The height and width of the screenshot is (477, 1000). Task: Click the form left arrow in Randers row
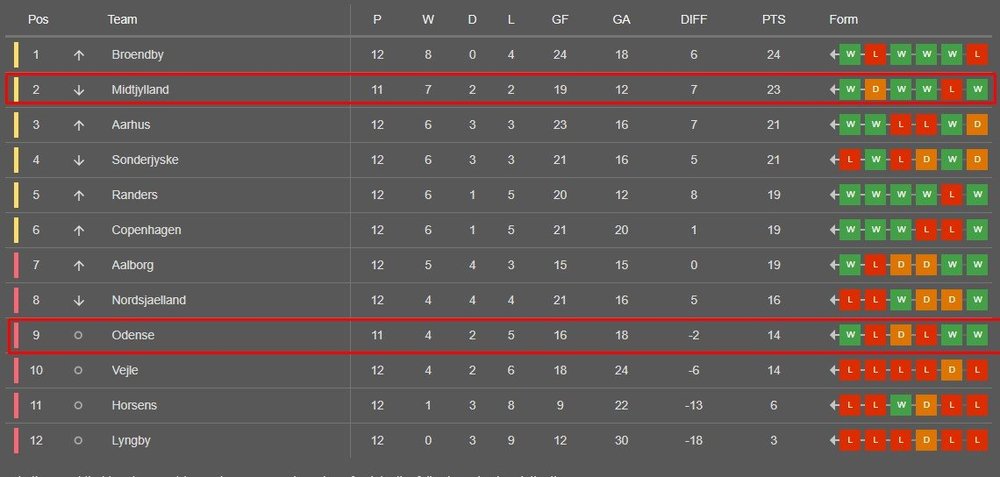(x=833, y=195)
